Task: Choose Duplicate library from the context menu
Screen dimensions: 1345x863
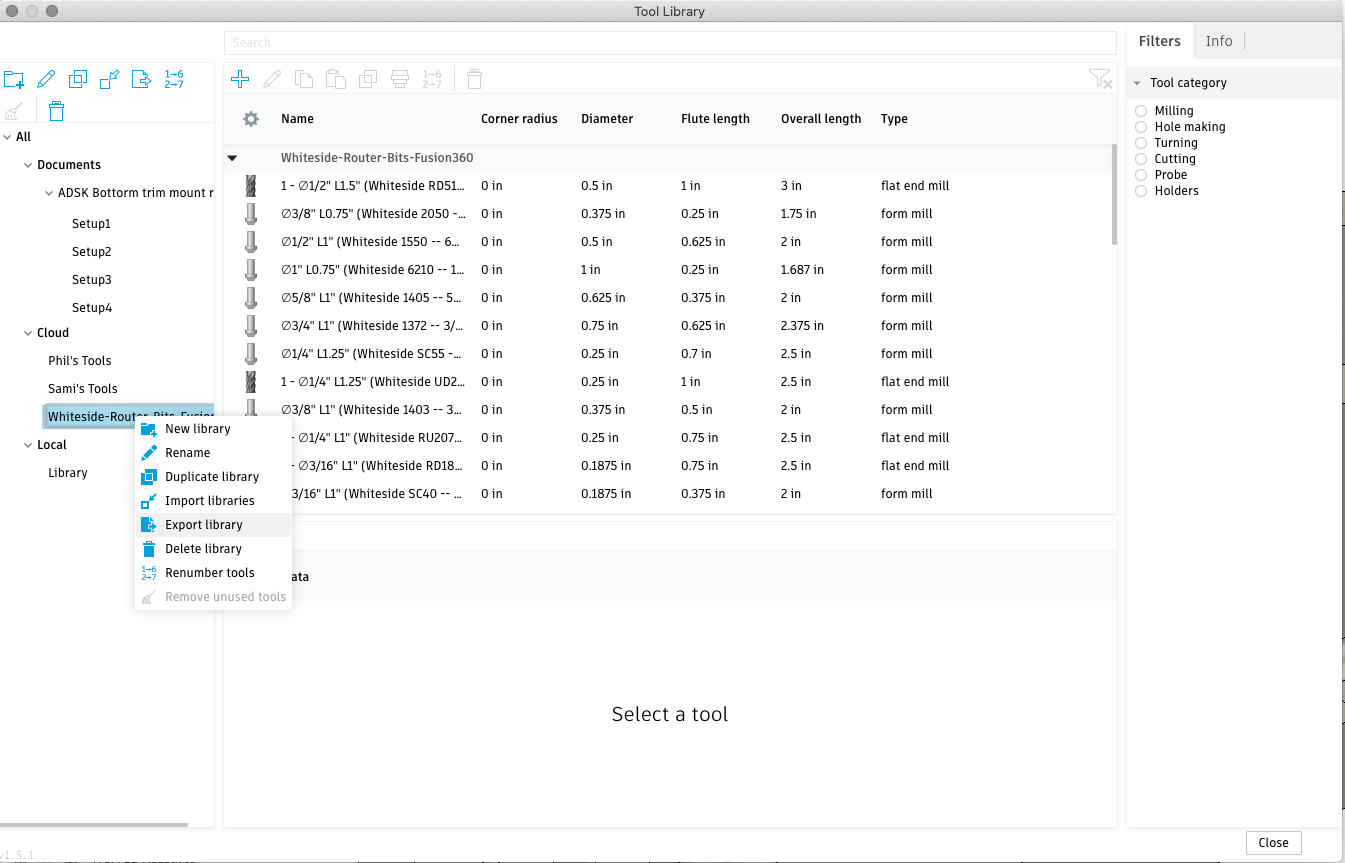Action: click(213, 477)
